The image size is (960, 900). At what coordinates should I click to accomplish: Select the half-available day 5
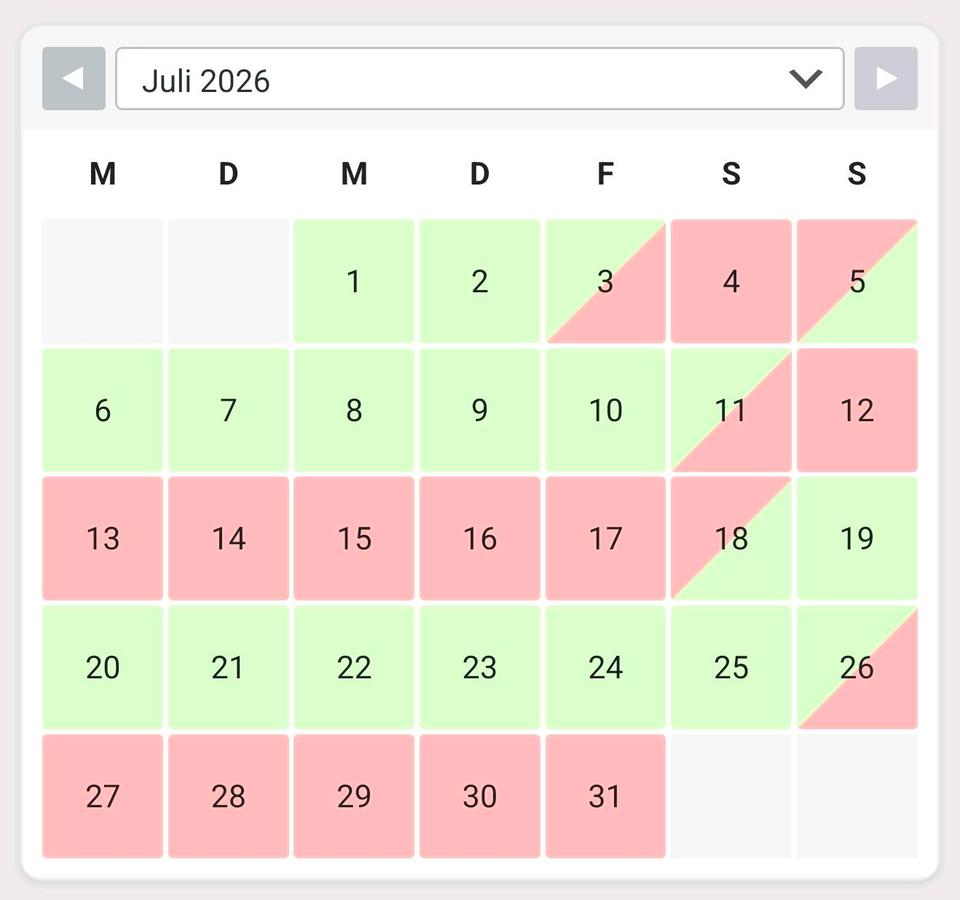[857, 282]
